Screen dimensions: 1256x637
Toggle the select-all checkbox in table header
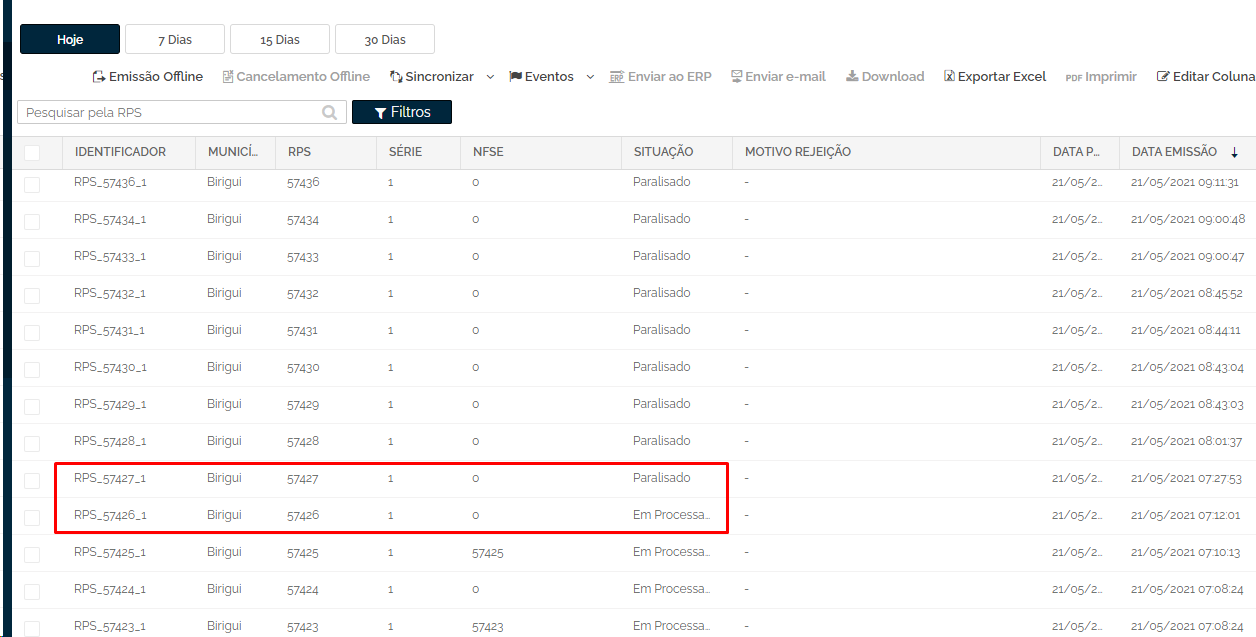coord(32,153)
